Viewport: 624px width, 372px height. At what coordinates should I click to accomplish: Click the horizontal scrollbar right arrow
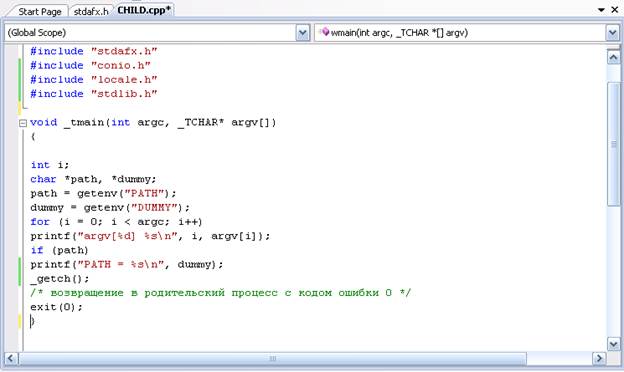pos(599,358)
